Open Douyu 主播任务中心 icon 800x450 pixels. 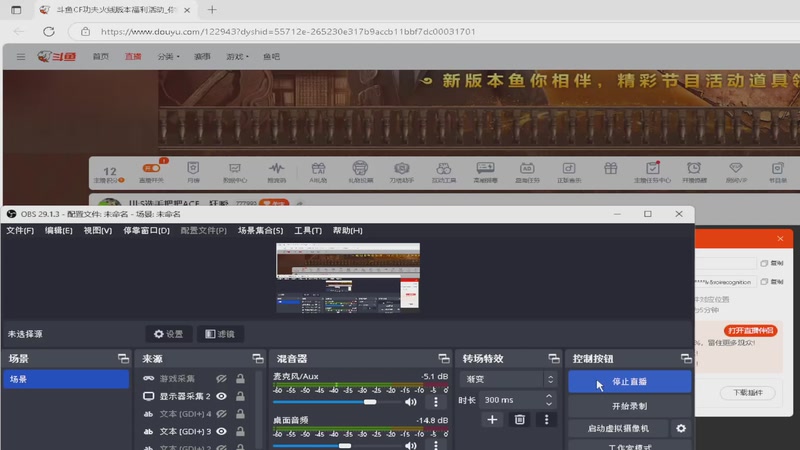[652, 172]
